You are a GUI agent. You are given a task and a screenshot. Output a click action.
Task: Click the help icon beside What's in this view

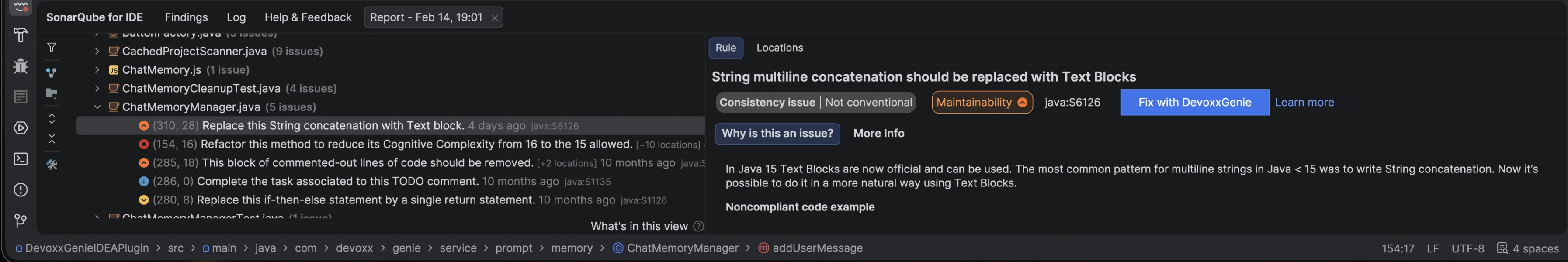pos(699,226)
